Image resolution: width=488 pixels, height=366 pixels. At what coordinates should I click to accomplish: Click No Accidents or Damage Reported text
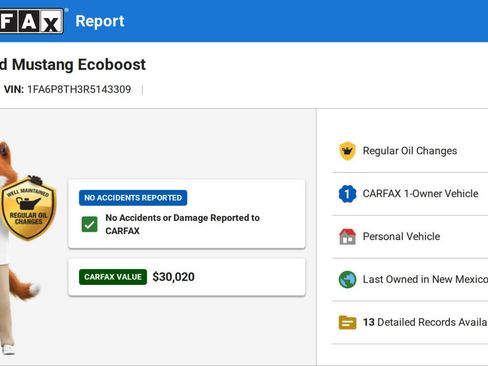(182, 224)
